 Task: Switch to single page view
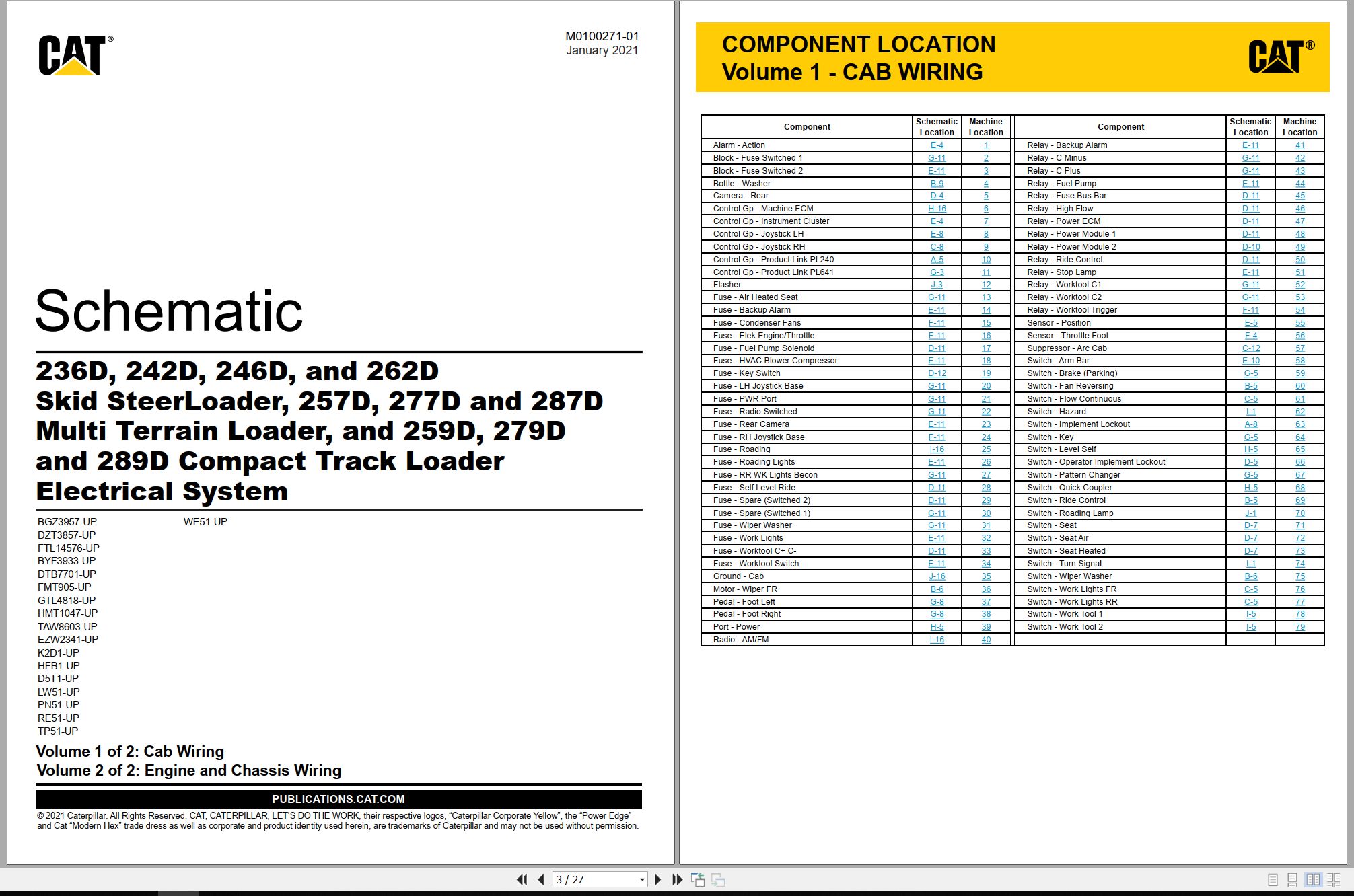click(1273, 879)
